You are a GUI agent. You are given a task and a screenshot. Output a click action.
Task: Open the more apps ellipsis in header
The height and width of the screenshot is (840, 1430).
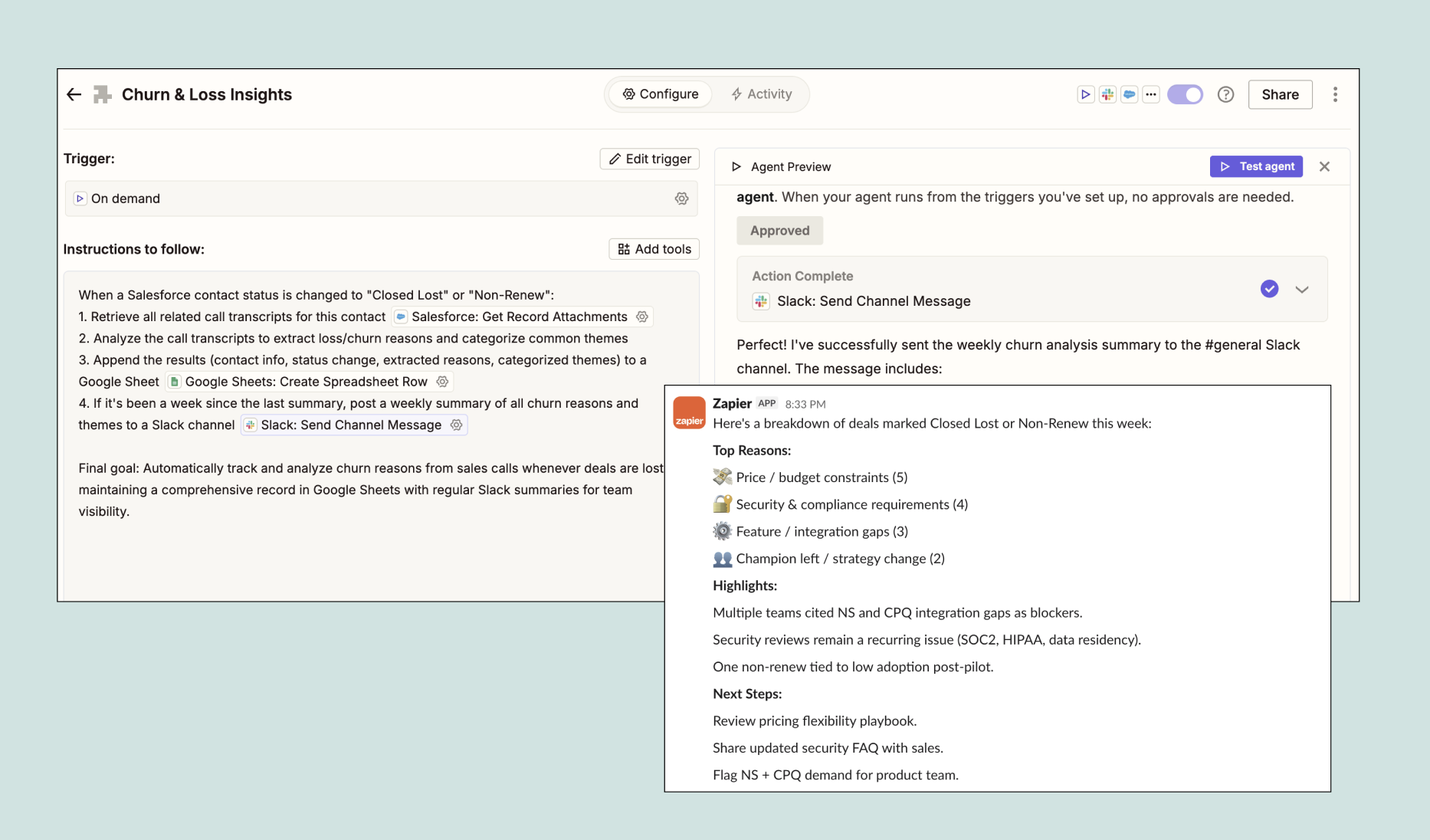point(1151,94)
